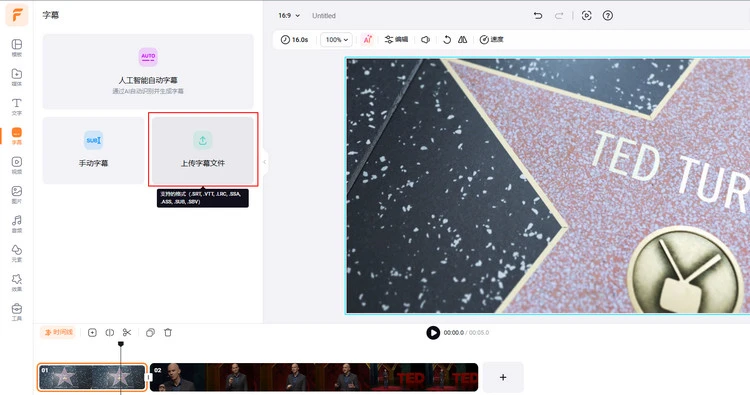Add a scene with the plus-box icon
The image size is (750, 395).
pyautogui.click(x=92, y=332)
